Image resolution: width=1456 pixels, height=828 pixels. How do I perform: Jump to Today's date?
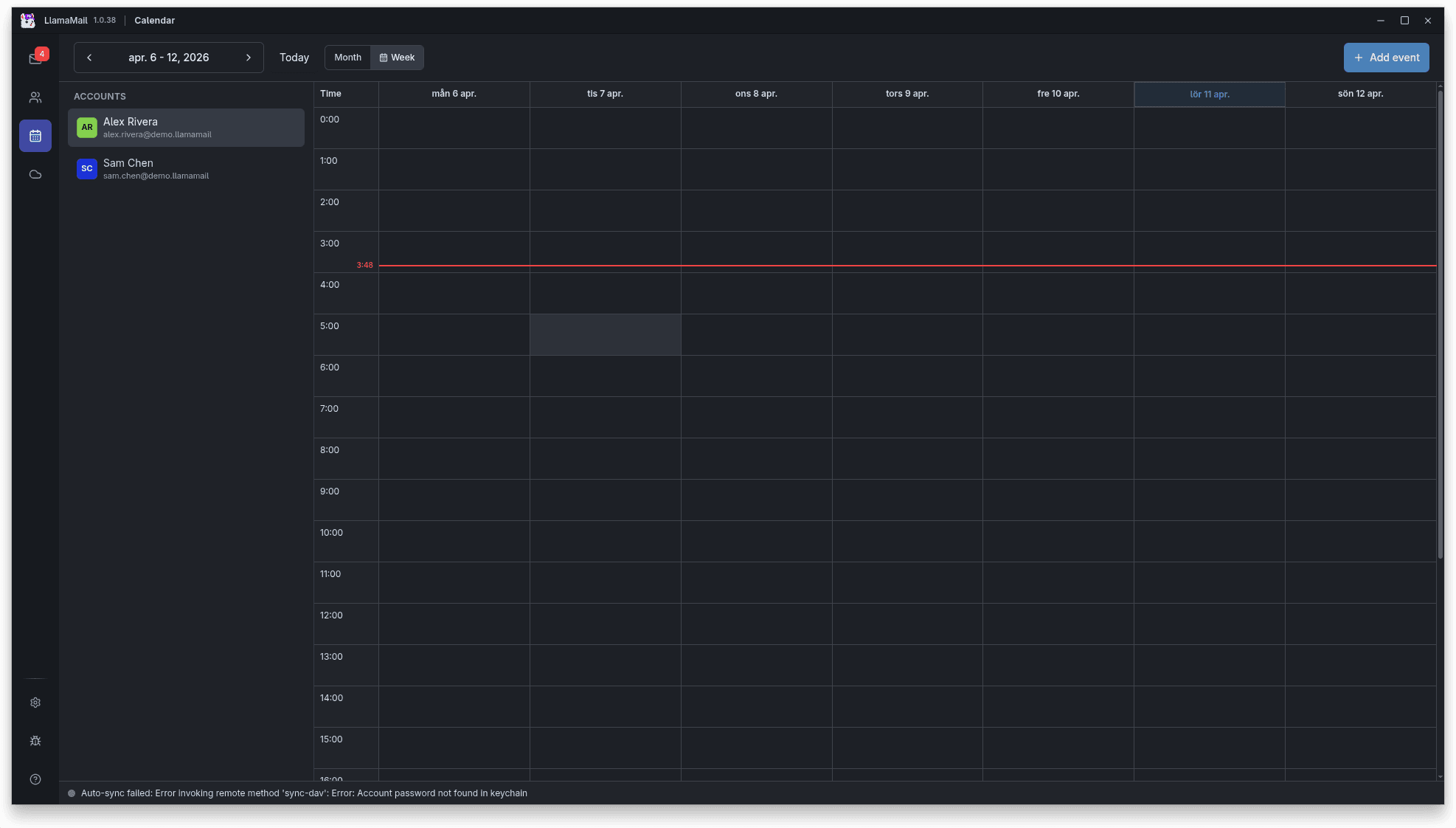point(294,57)
